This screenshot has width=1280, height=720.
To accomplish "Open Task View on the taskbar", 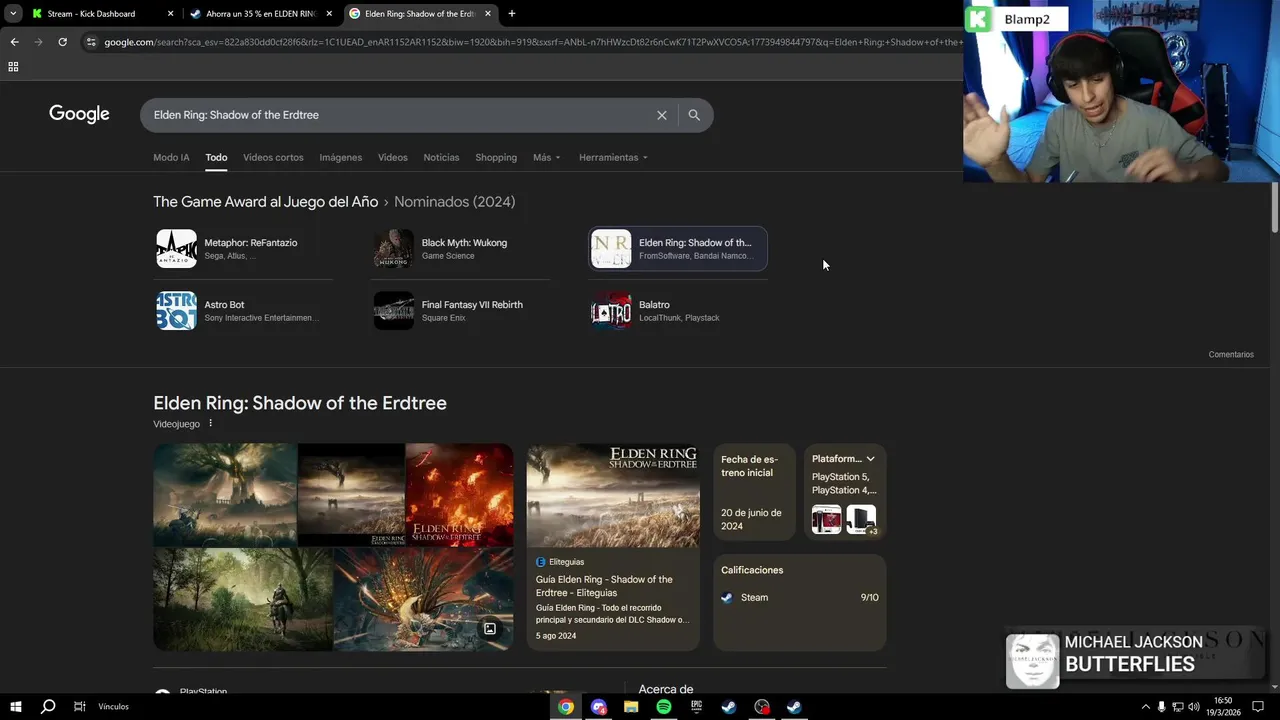I will point(79,707).
